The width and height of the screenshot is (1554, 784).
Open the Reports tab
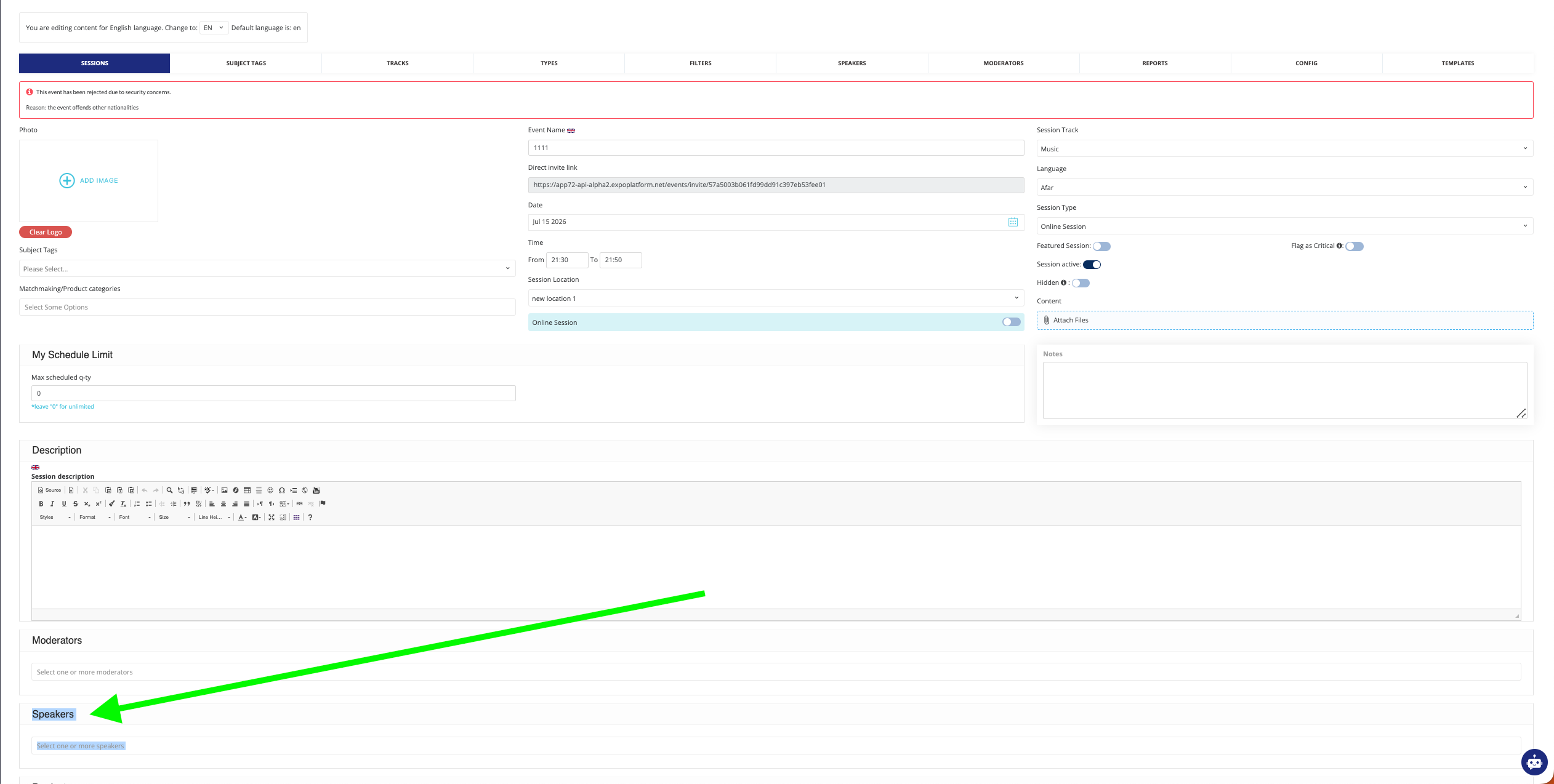[1154, 63]
